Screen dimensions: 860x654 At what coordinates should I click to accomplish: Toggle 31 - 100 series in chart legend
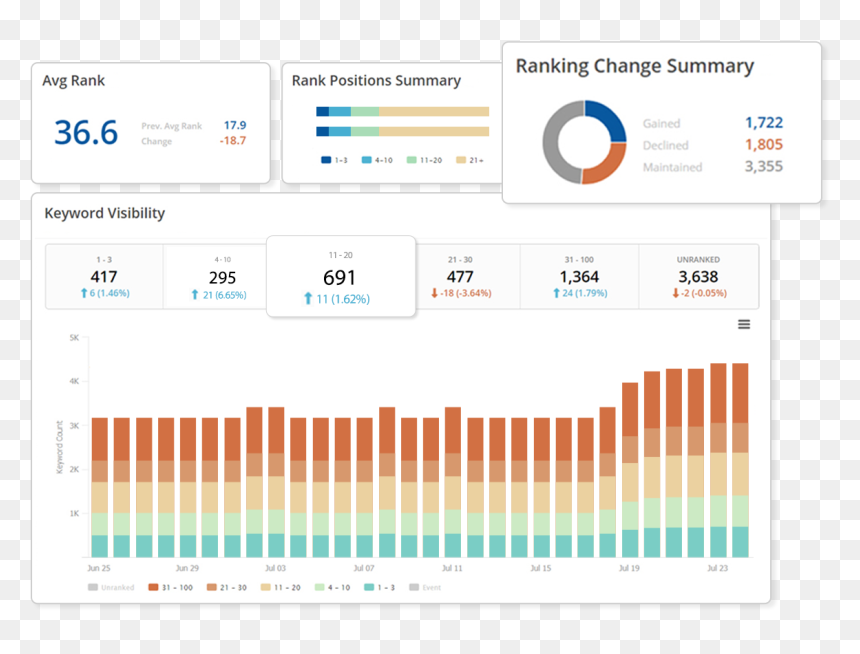171,587
